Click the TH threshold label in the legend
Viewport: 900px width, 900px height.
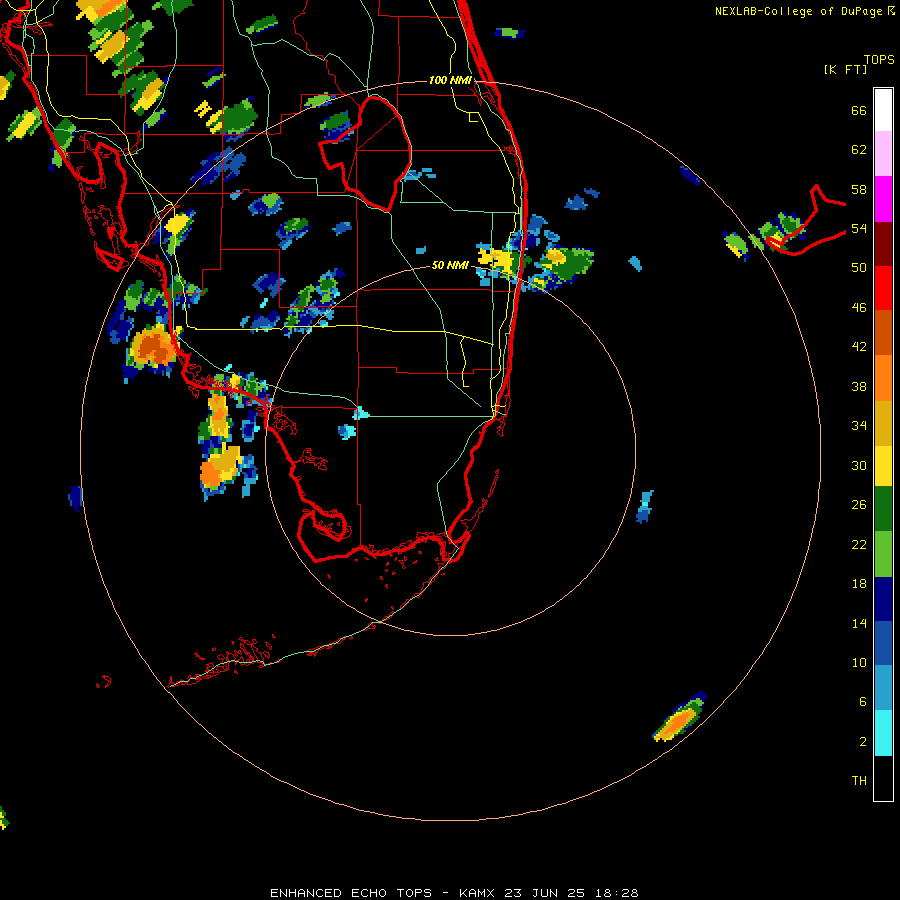[859, 781]
